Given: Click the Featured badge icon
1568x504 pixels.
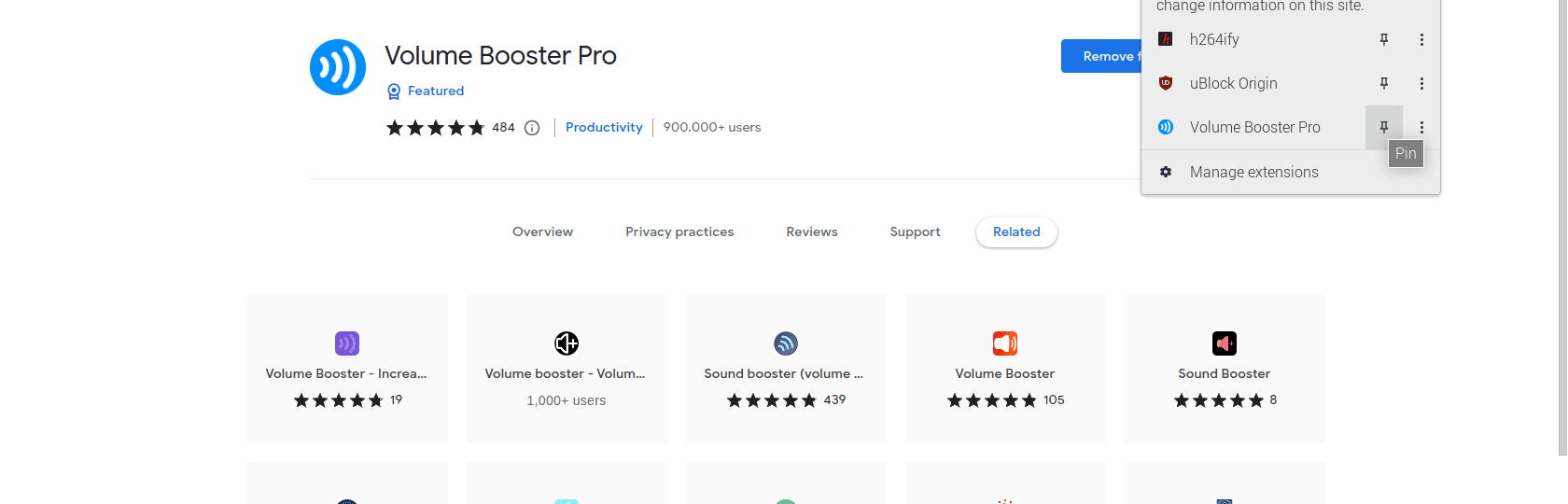Looking at the screenshot, I should 394,91.
